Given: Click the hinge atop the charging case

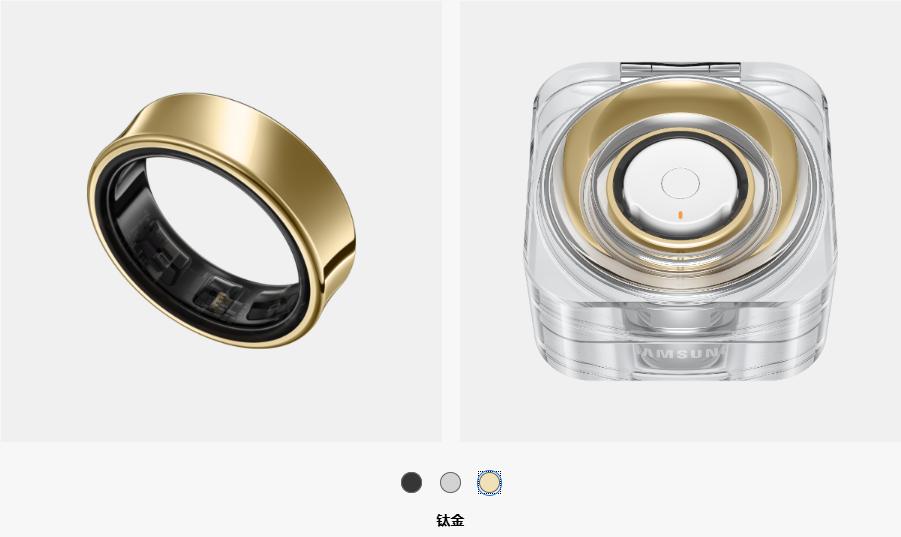Looking at the screenshot, I should 681,65.
